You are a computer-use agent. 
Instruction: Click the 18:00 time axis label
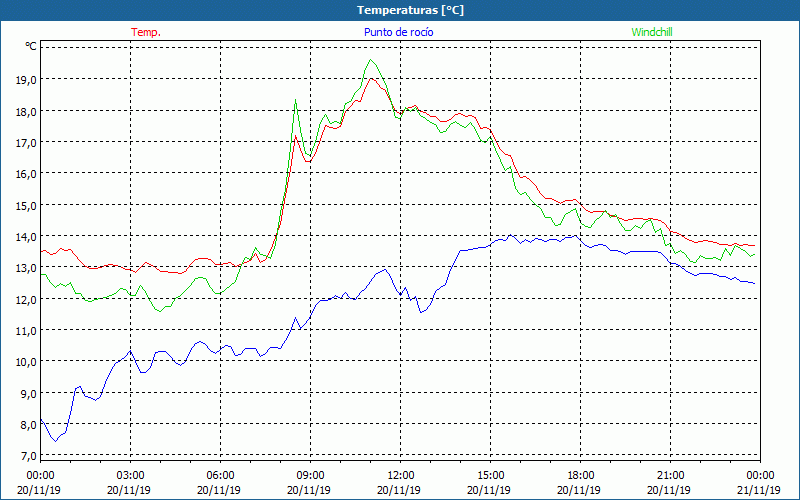[581, 476]
